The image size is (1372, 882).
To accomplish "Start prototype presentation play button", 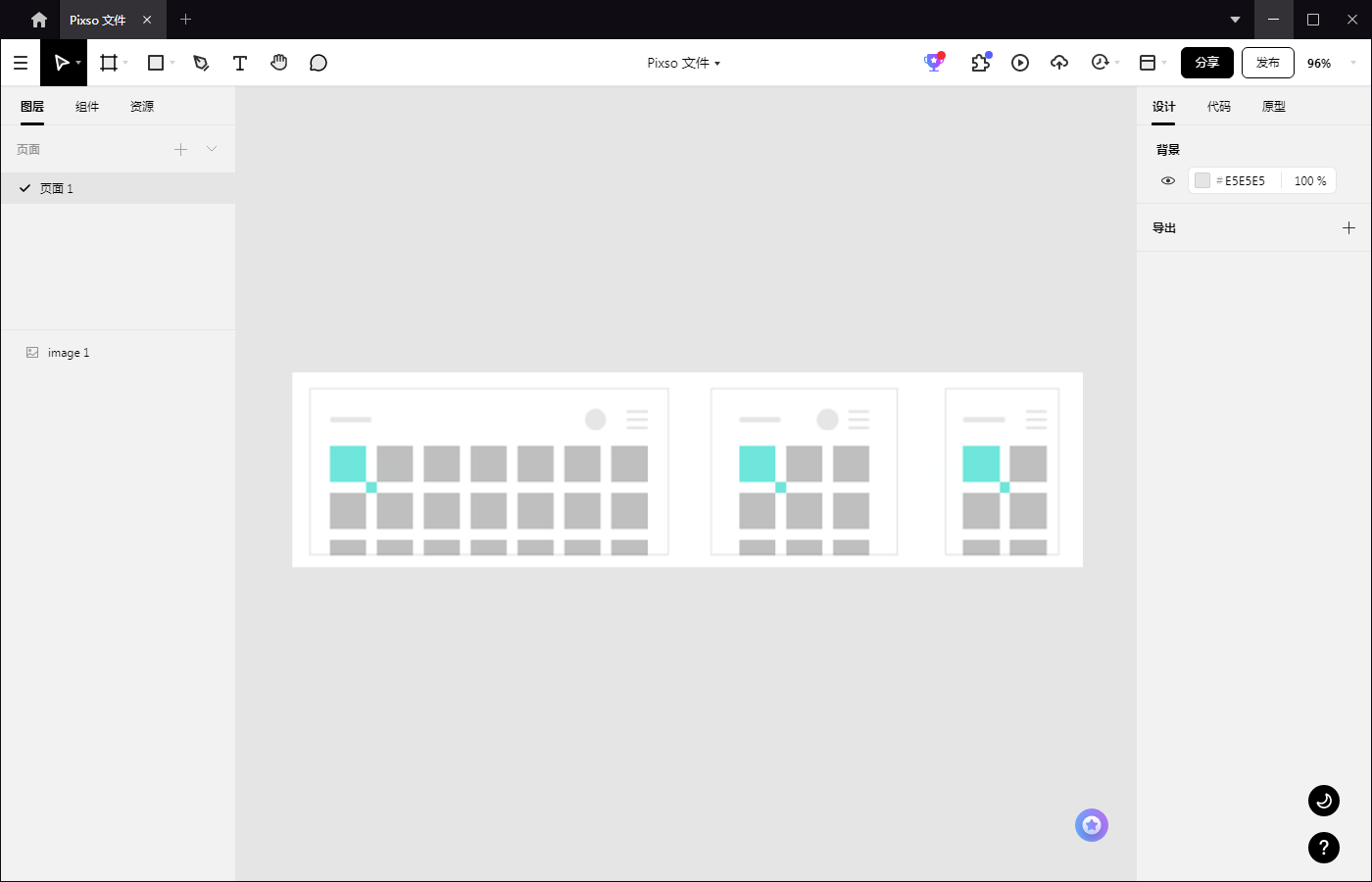I will tap(1020, 63).
